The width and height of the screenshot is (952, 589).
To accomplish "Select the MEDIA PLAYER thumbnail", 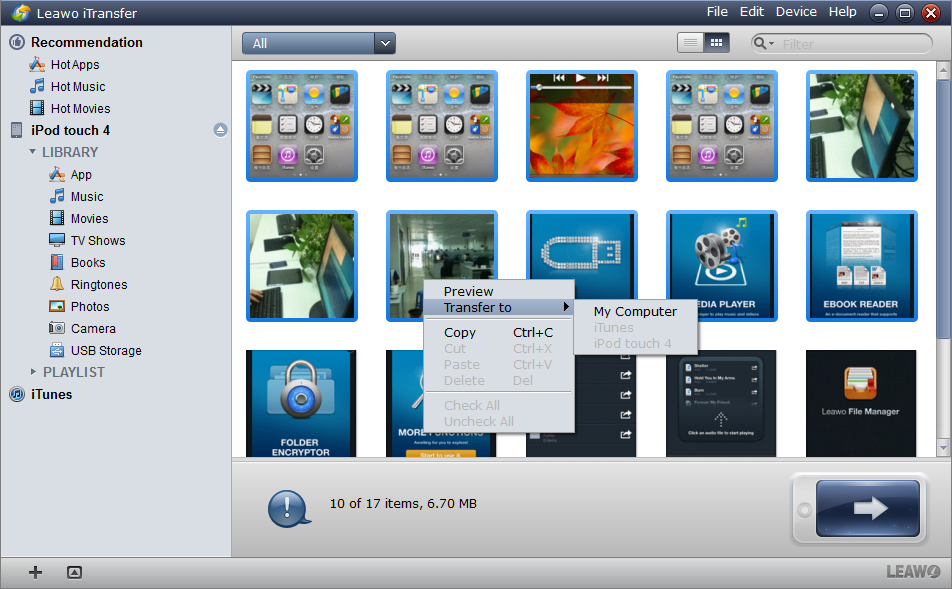I will click(x=721, y=265).
